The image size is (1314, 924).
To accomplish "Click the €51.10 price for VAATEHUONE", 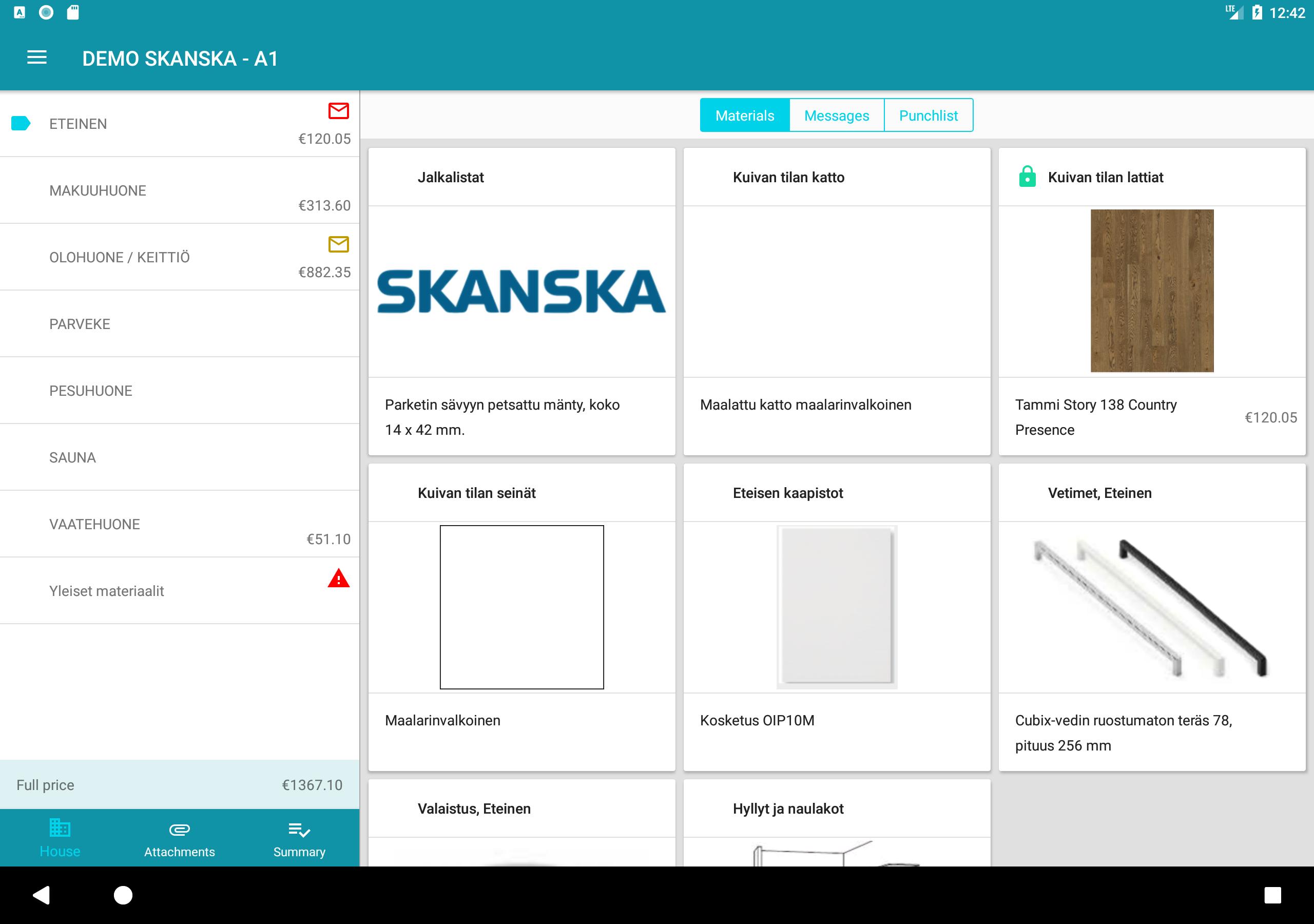I will pyautogui.click(x=328, y=540).
